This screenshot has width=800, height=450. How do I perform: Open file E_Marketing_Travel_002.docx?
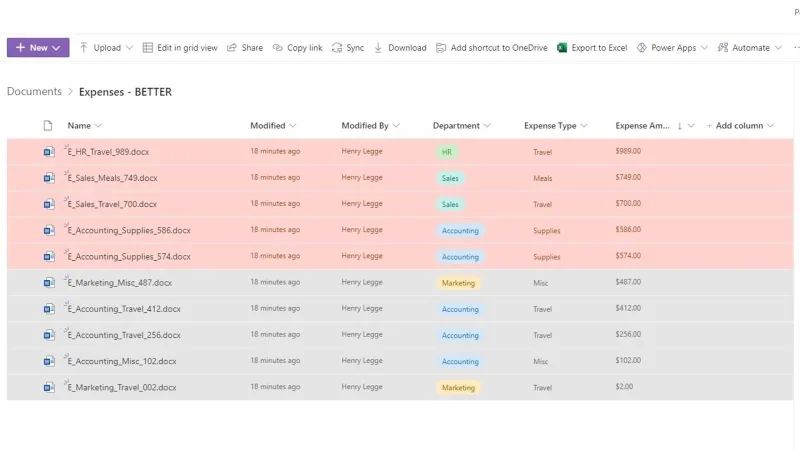point(122,388)
